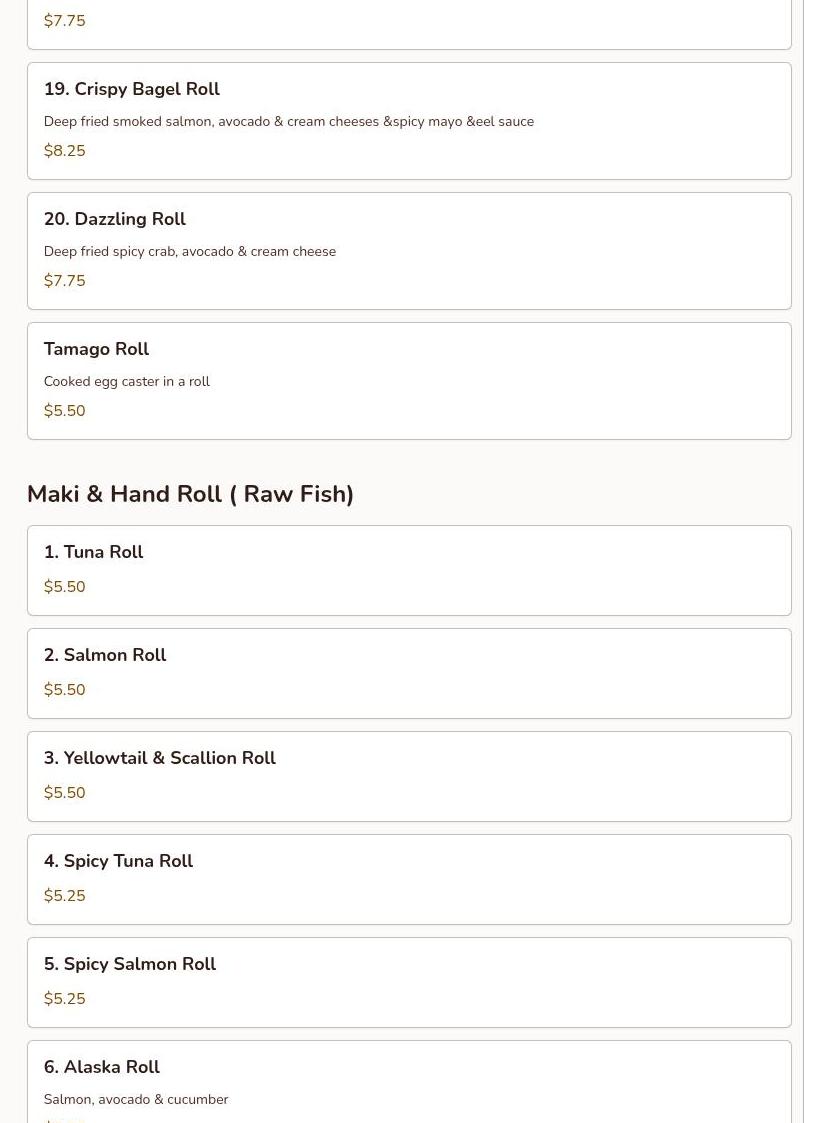Select the 19. Crispy Bagel Roll item
This screenshot has width=824, height=1123.
click(x=409, y=121)
